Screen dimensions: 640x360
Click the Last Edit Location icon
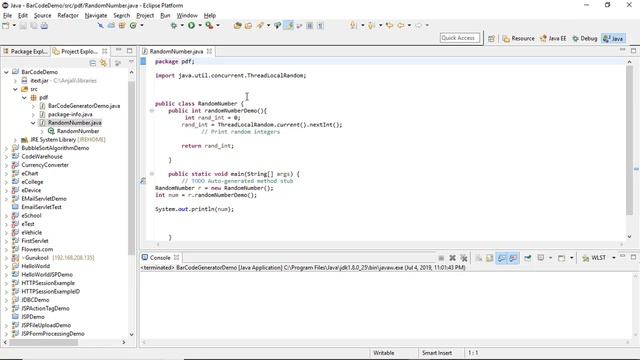click(389, 26)
